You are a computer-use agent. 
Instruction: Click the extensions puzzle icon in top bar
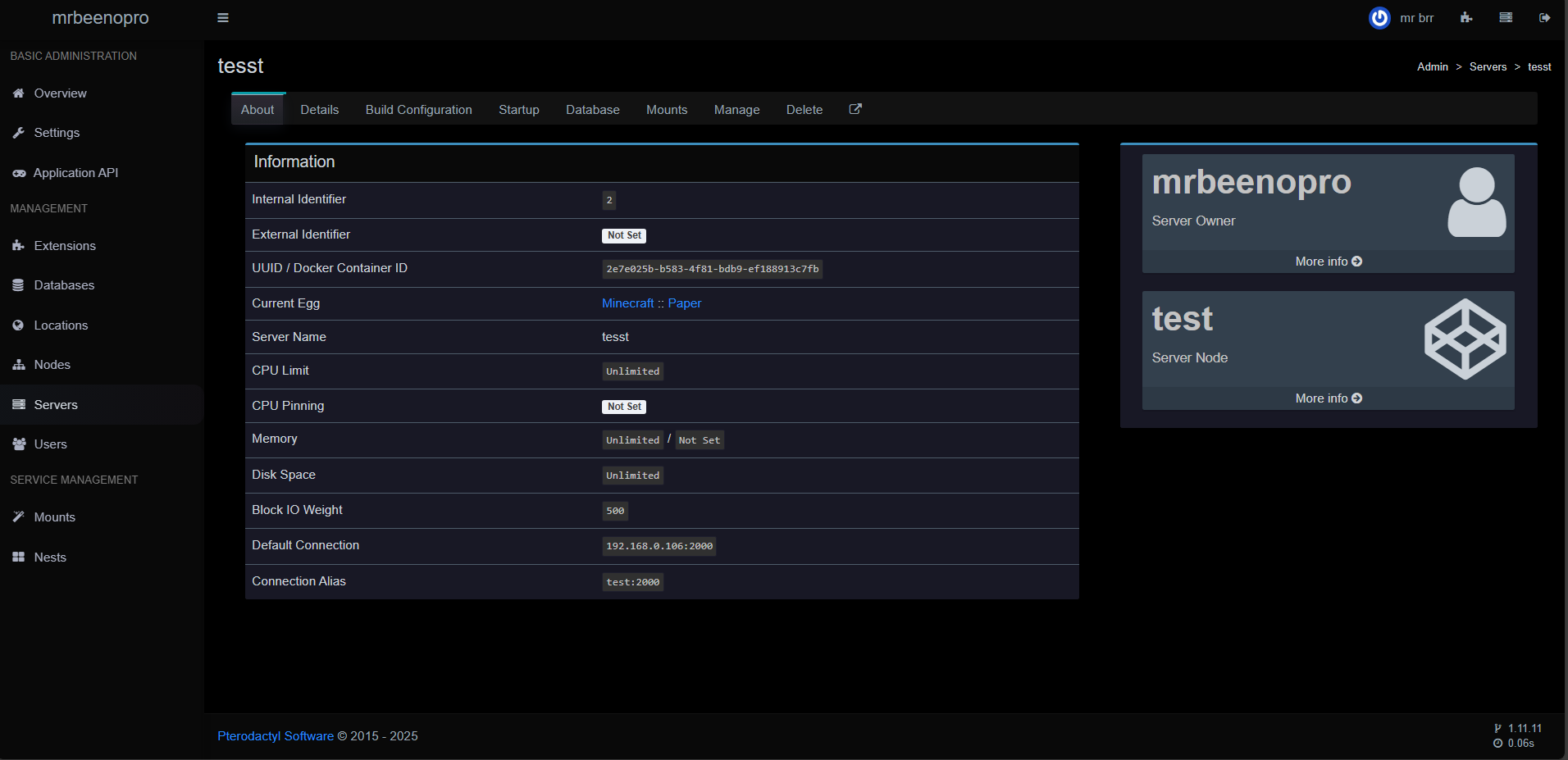point(1466,18)
